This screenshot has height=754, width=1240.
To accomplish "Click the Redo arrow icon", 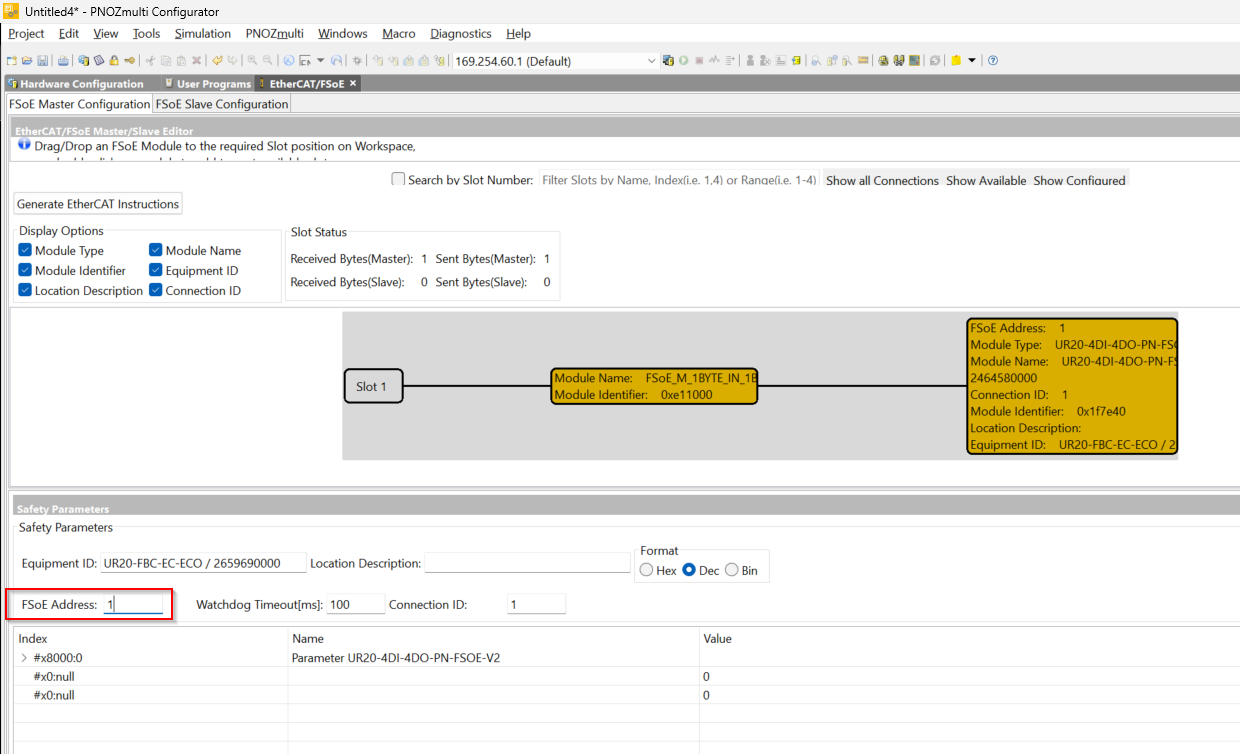I will [x=232, y=60].
